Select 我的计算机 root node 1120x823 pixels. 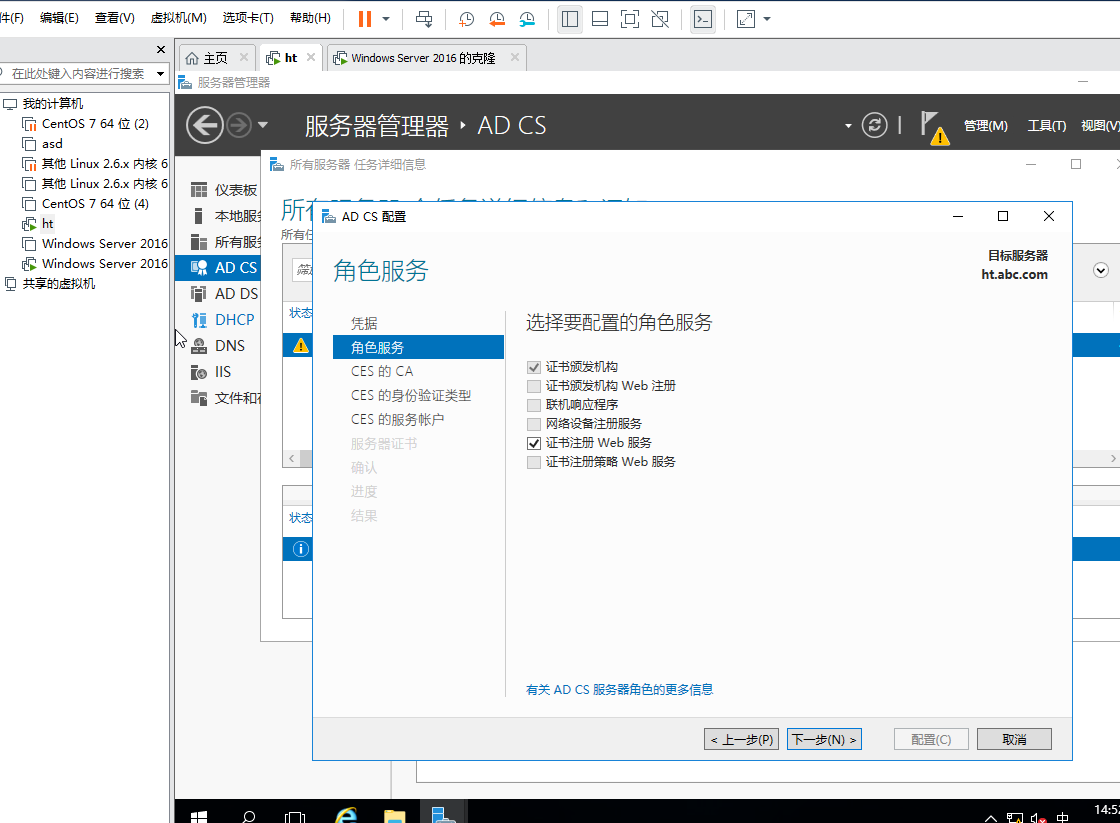pos(52,104)
